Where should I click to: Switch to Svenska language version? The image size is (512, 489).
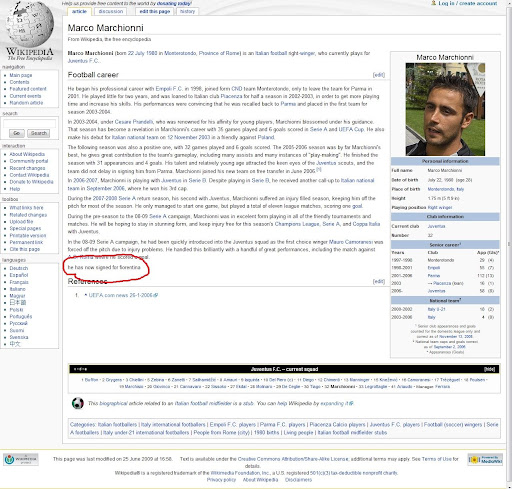click(x=19, y=337)
